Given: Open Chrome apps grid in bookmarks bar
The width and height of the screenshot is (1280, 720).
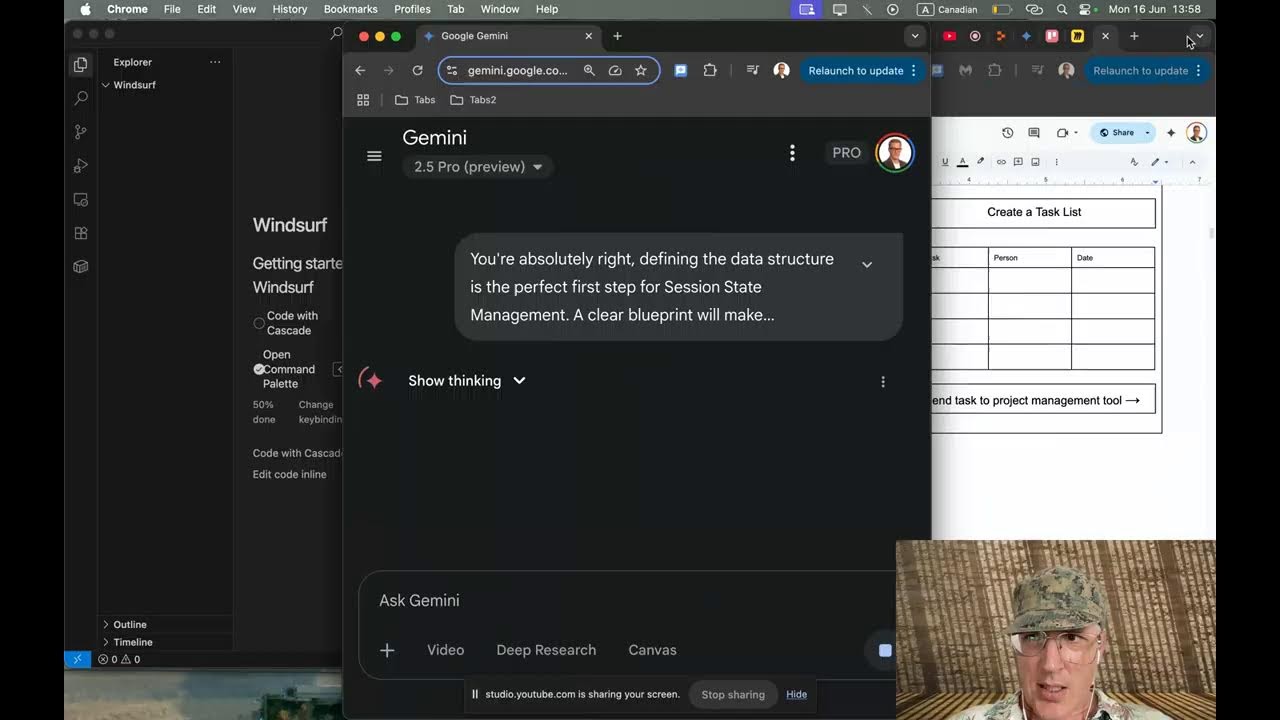Looking at the screenshot, I should coord(363,100).
